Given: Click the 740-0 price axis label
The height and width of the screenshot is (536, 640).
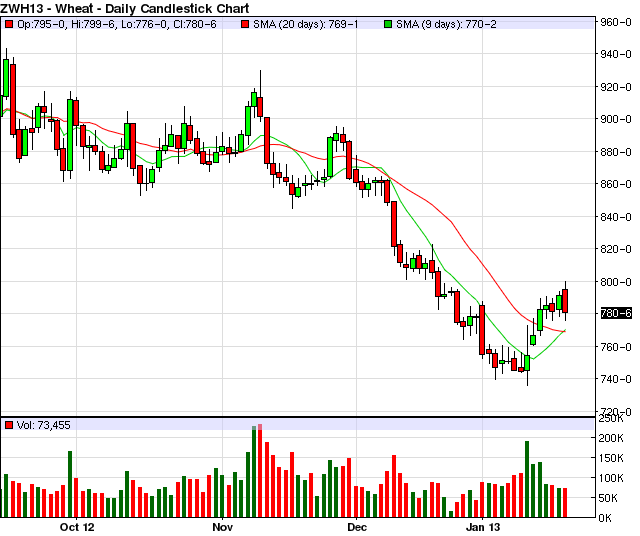Looking at the screenshot, I should [616, 379].
